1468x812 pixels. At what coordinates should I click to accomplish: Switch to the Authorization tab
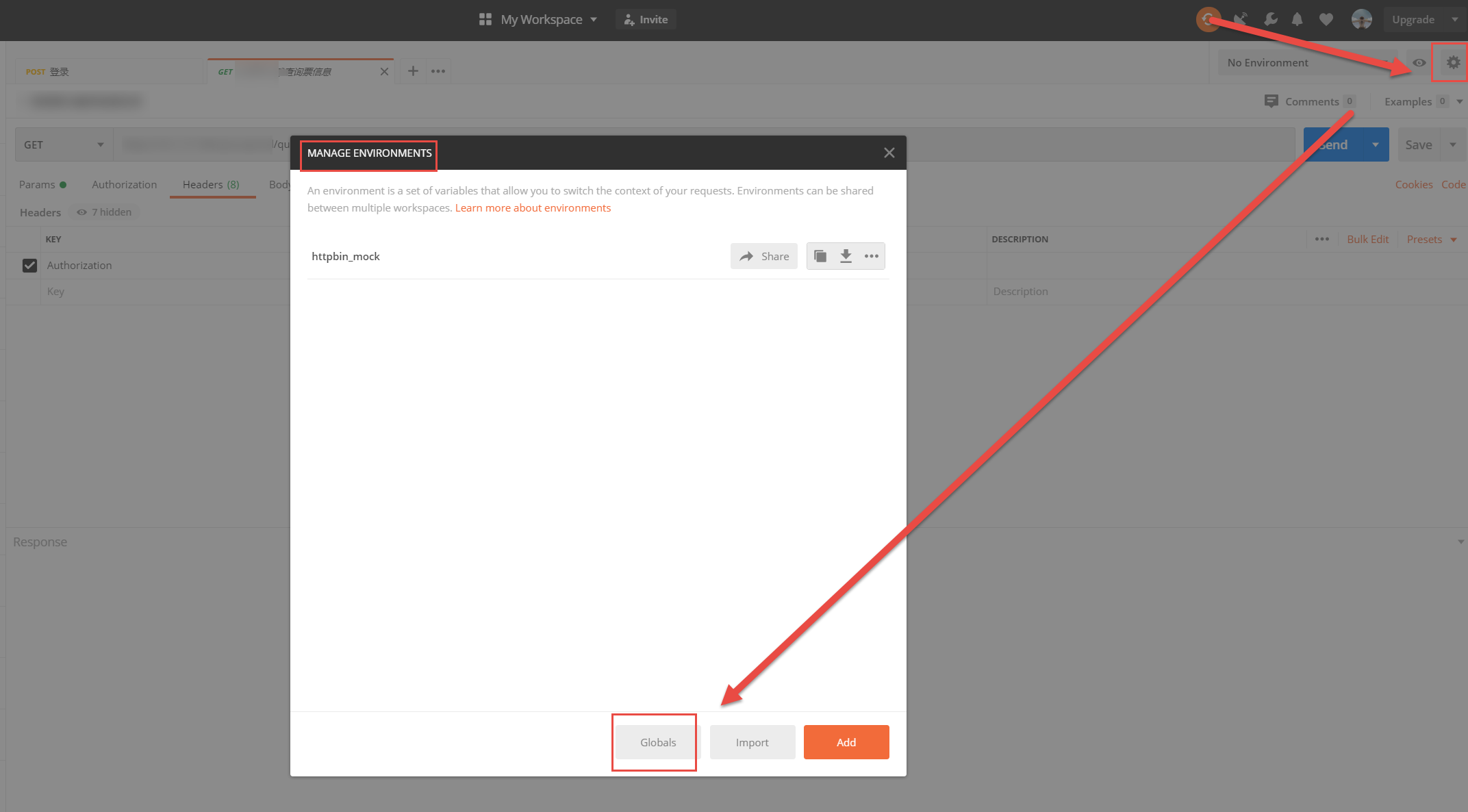[x=124, y=184]
